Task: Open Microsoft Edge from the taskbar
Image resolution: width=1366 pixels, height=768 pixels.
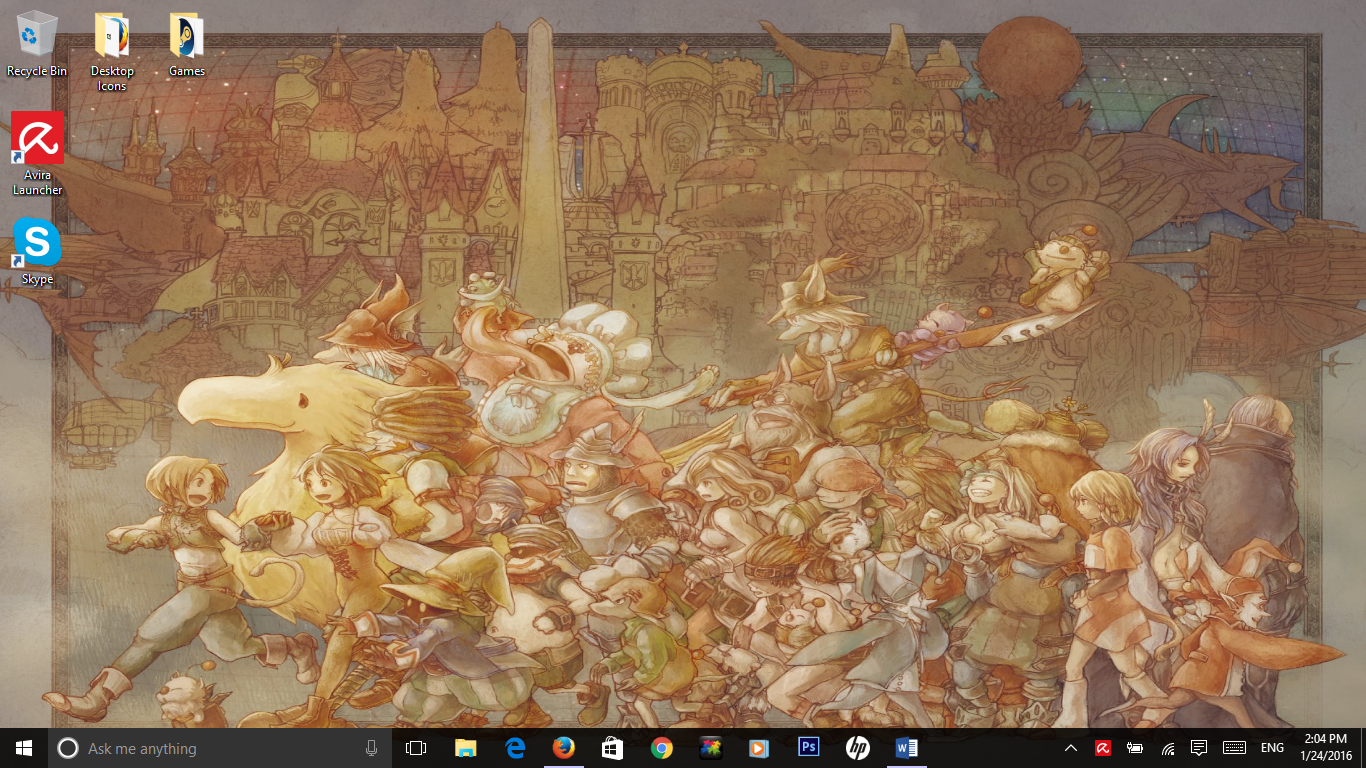Action: (515, 748)
